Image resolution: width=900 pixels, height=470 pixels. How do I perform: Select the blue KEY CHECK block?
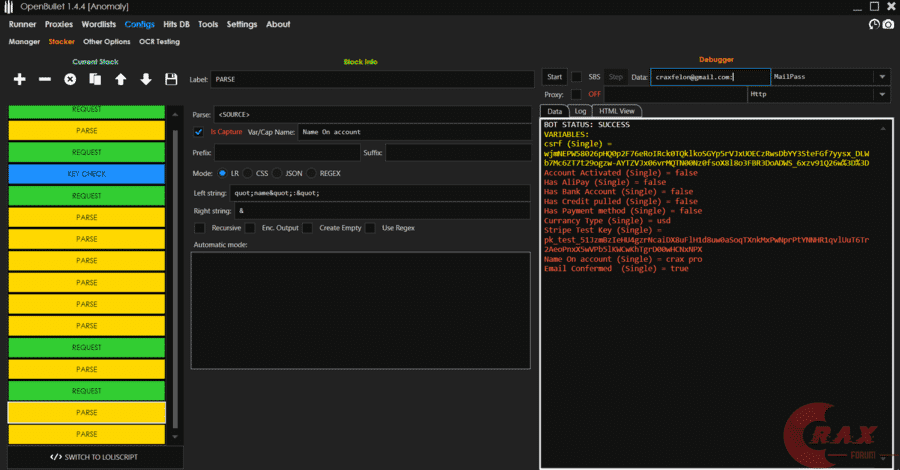pos(86,173)
